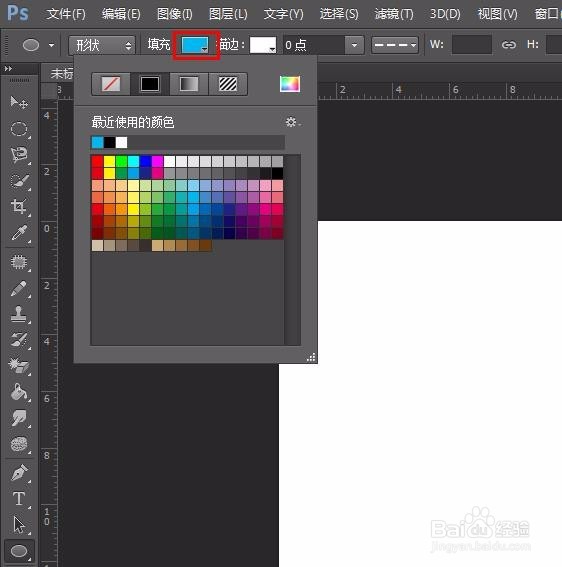Open the dashed stroke style dropdown
562x567 pixels.
point(395,45)
